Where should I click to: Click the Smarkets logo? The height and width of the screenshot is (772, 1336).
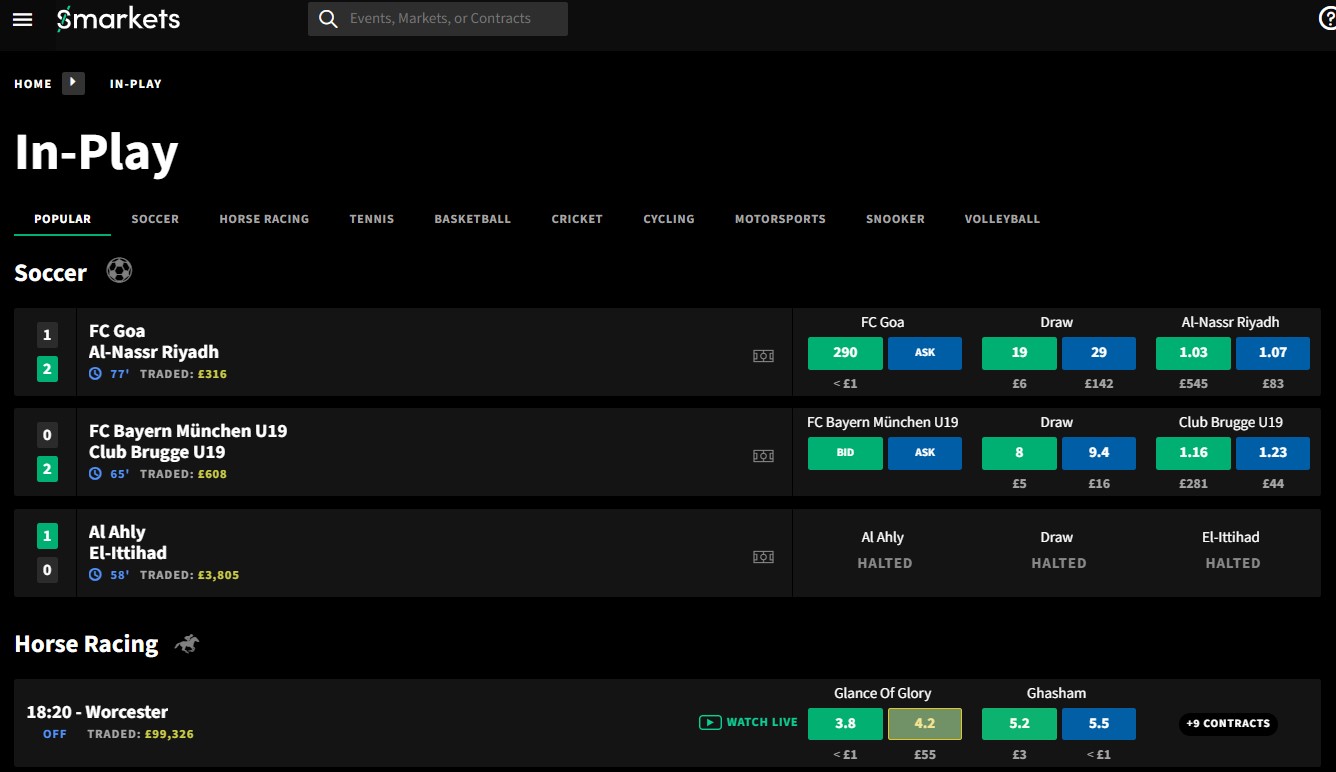click(118, 19)
